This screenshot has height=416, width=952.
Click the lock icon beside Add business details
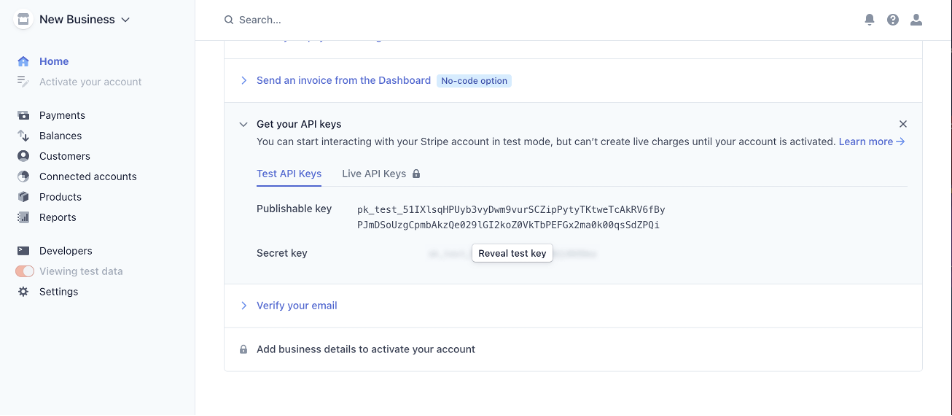[x=243, y=350]
